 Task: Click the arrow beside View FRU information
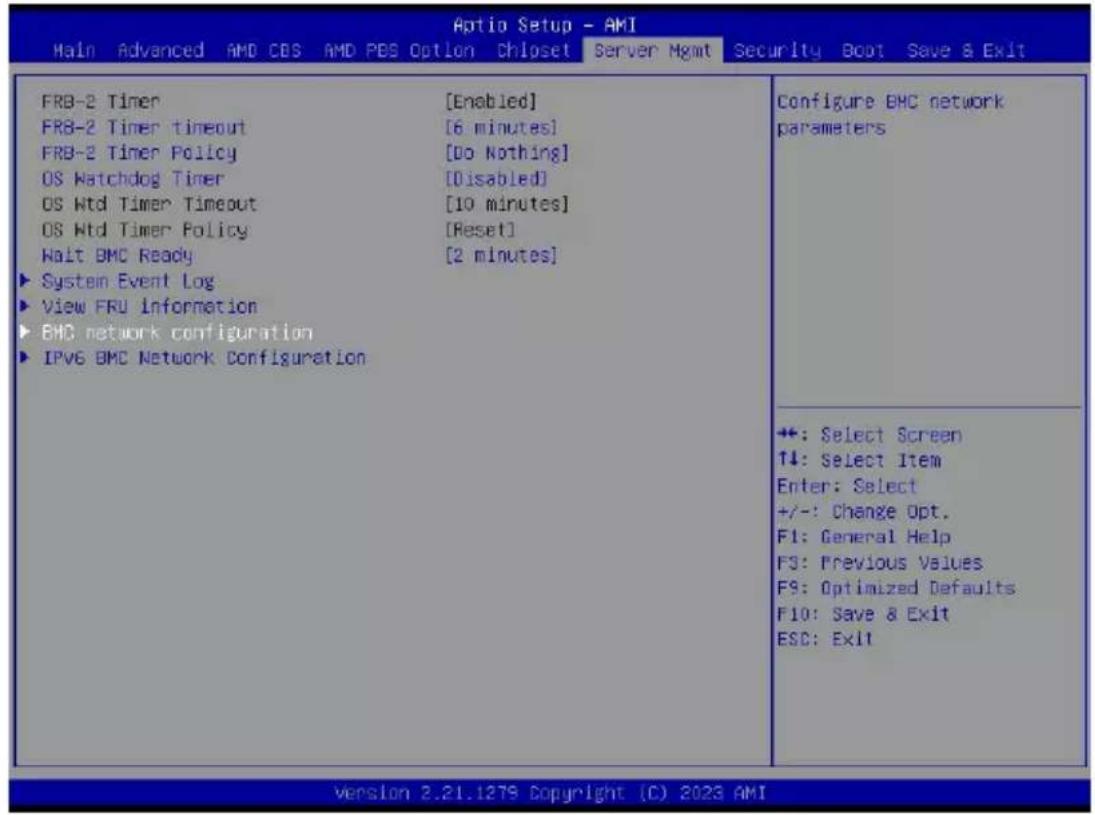tap(25, 306)
